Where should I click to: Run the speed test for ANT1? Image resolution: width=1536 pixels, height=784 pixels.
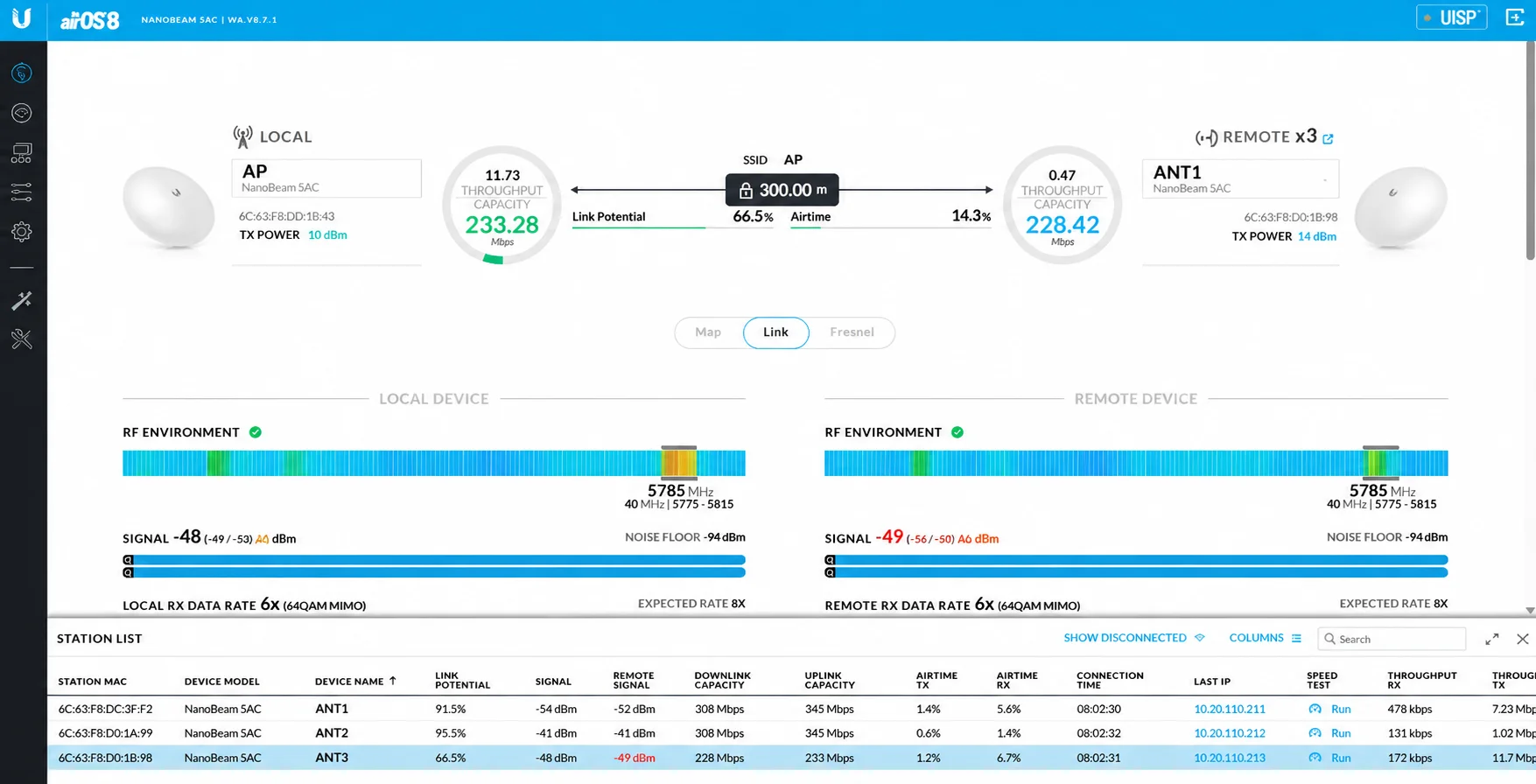[x=1330, y=709]
